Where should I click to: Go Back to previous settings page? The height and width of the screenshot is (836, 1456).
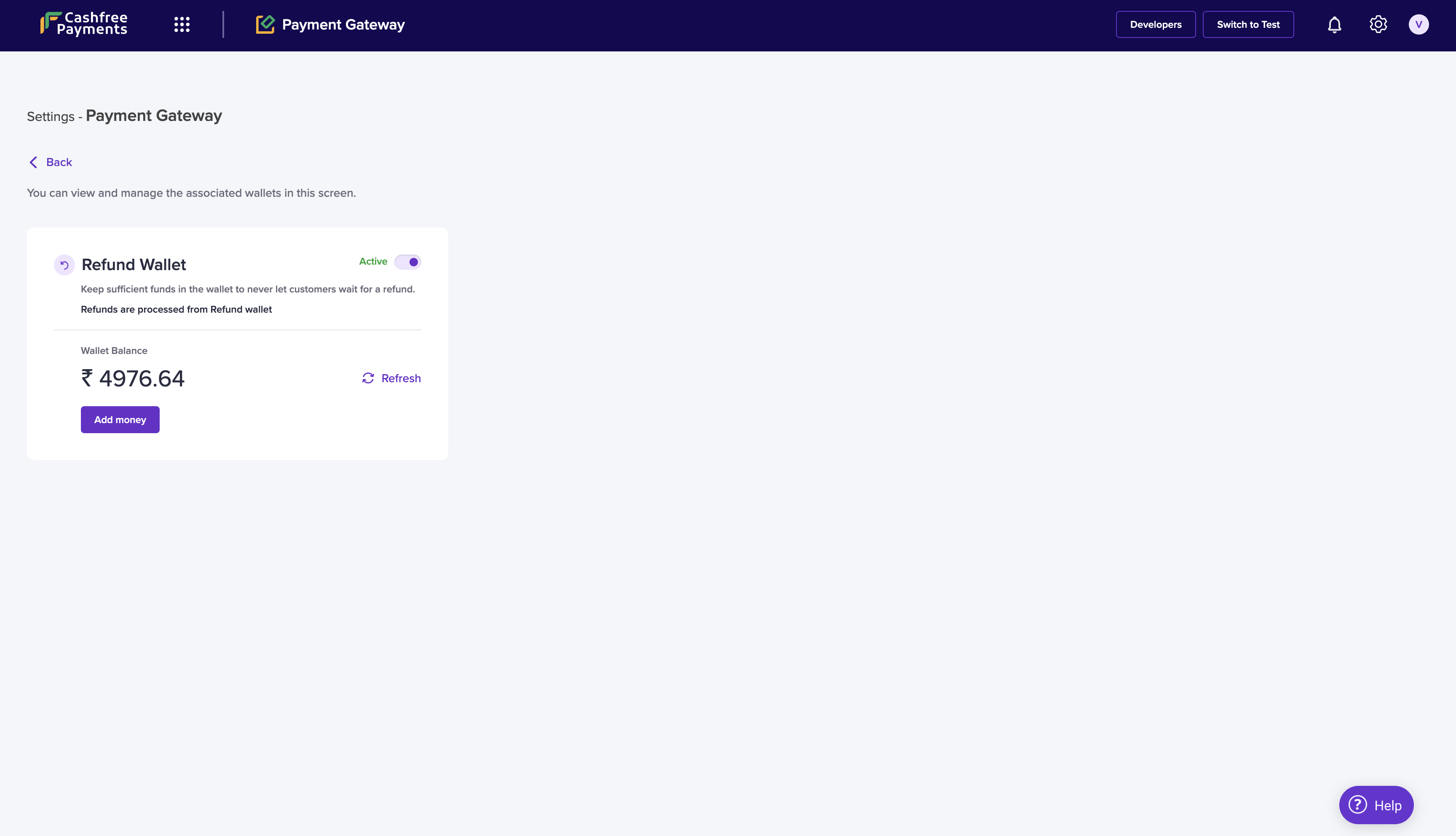coord(59,163)
